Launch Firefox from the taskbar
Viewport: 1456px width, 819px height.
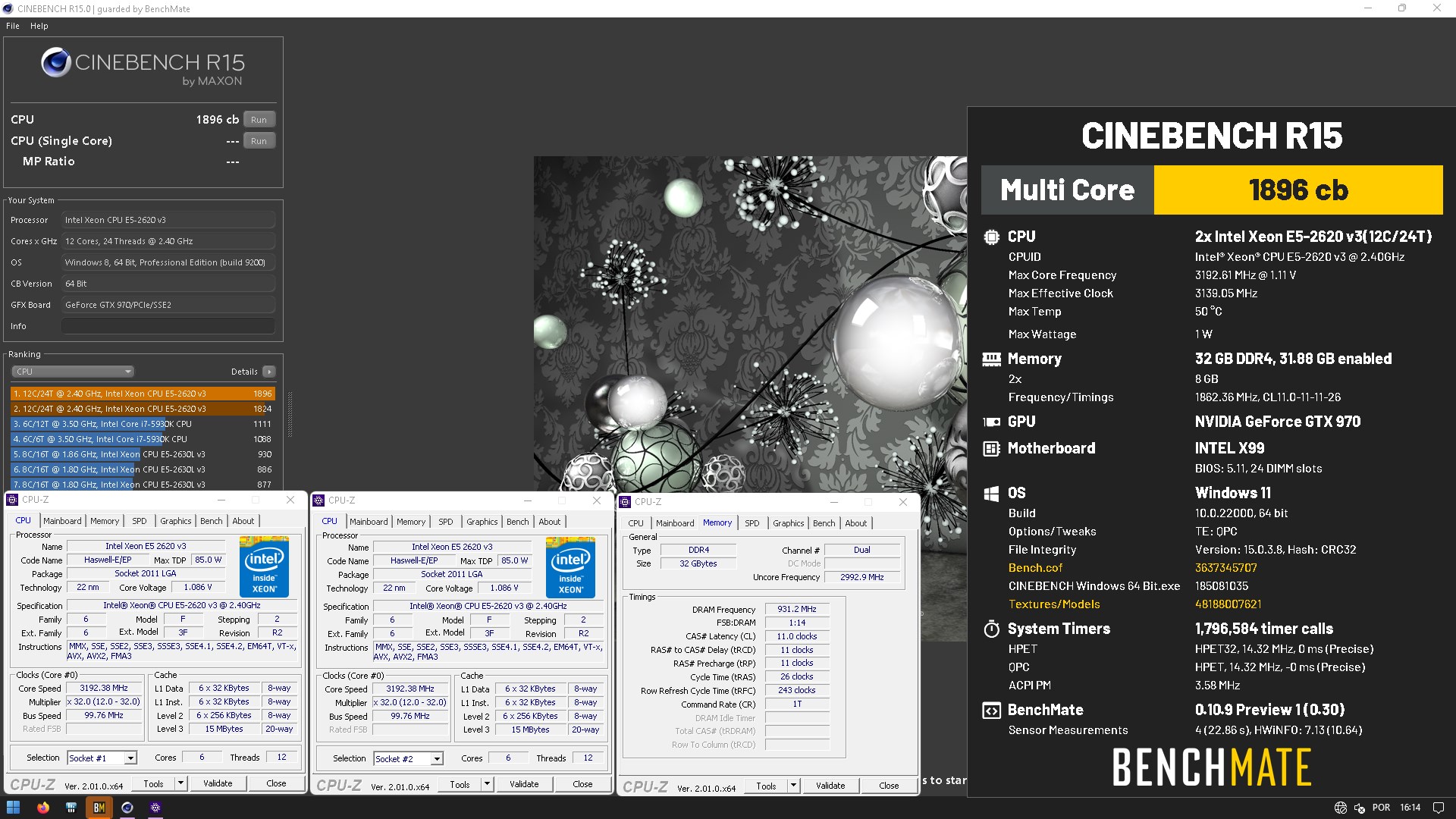(x=43, y=808)
